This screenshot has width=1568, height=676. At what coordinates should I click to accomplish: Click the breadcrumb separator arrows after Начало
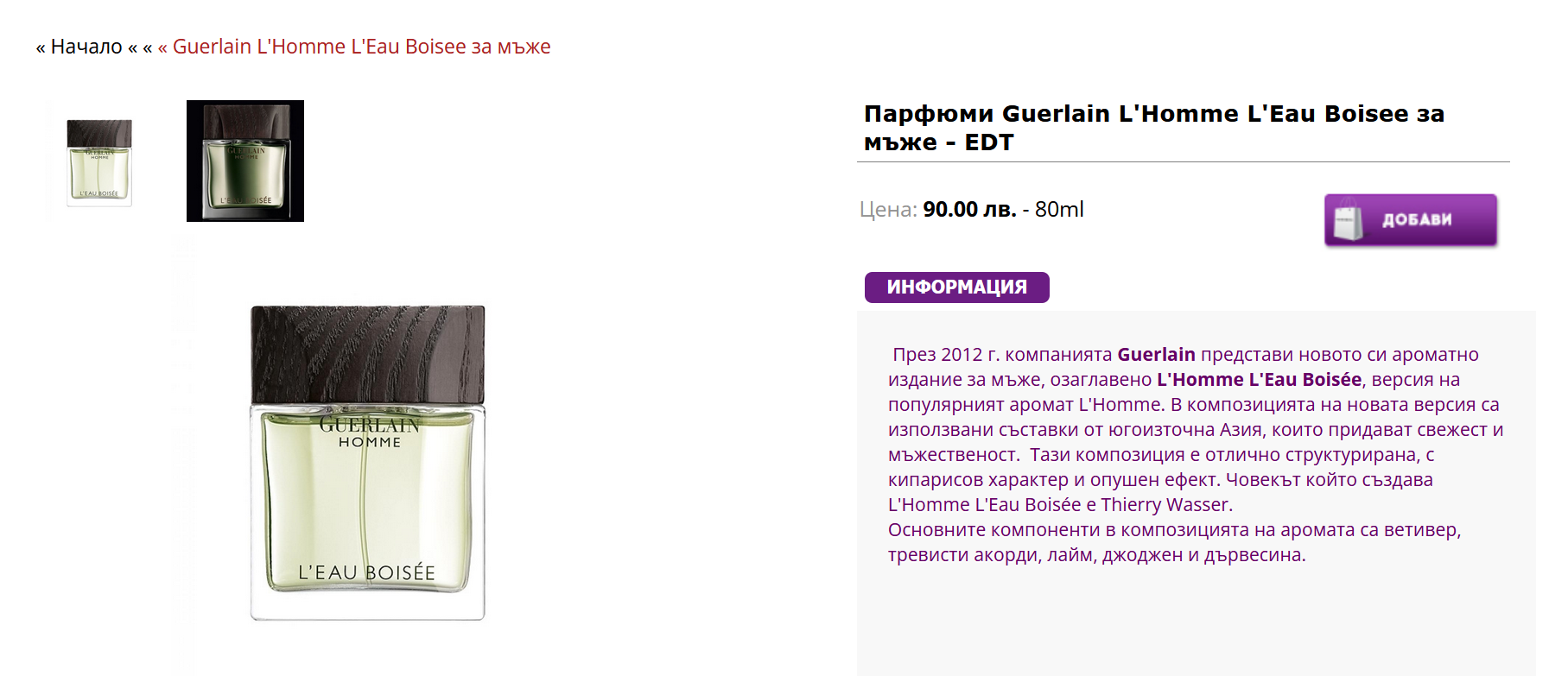point(140,47)
